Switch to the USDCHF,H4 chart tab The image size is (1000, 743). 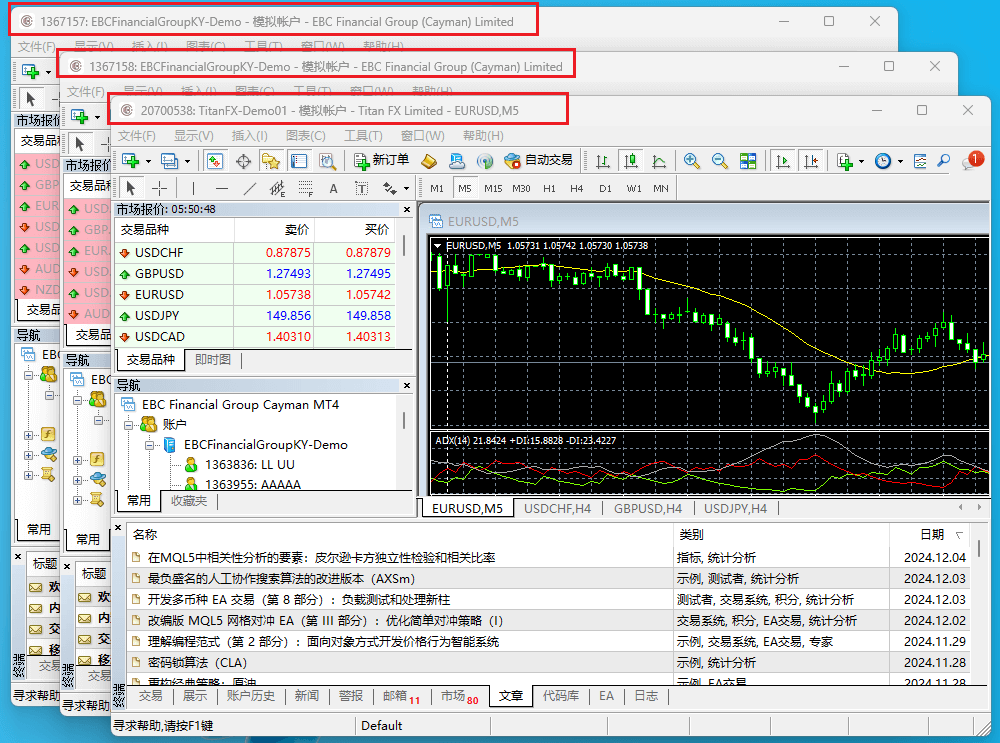(557, 508)
